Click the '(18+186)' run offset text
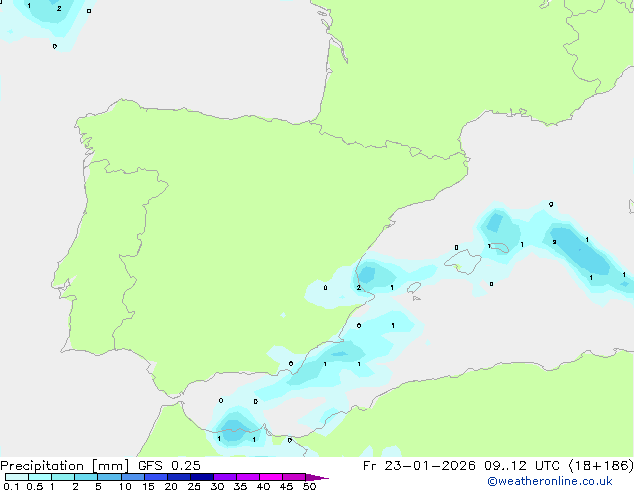634x490 pixels. tap(601, 466)
